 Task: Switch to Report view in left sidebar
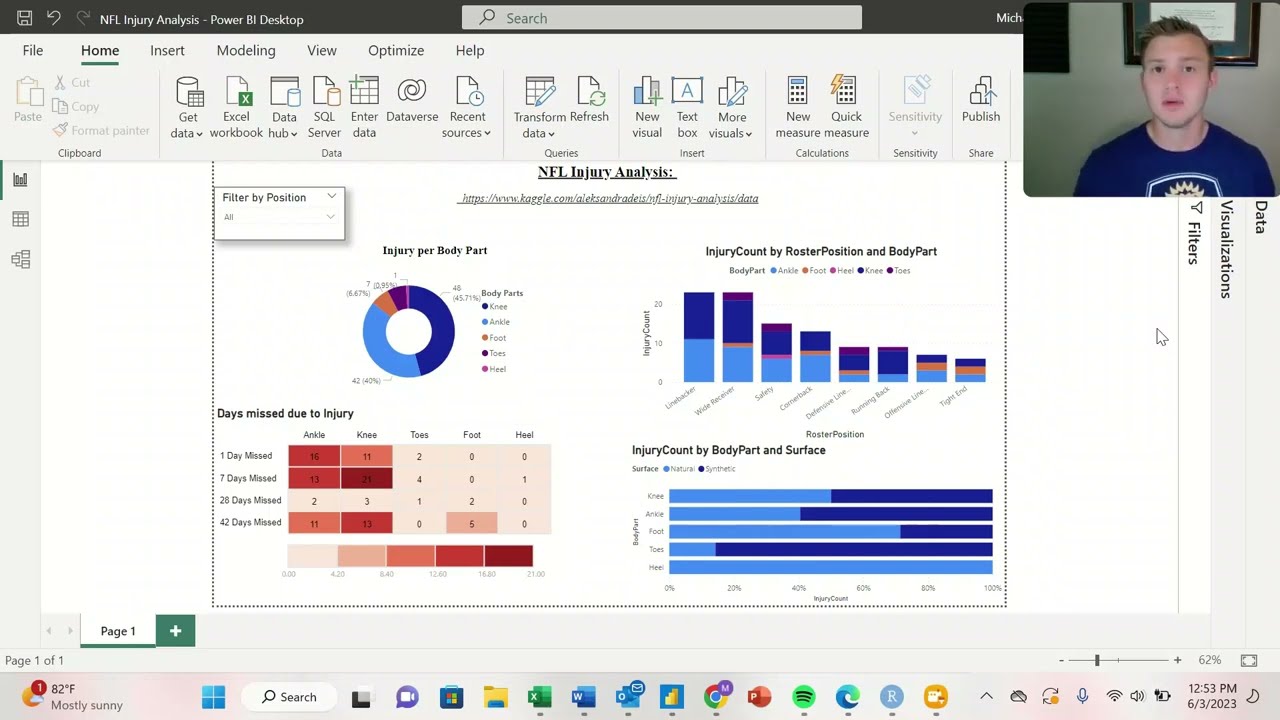pyautogui.click(x=20, y=180)
